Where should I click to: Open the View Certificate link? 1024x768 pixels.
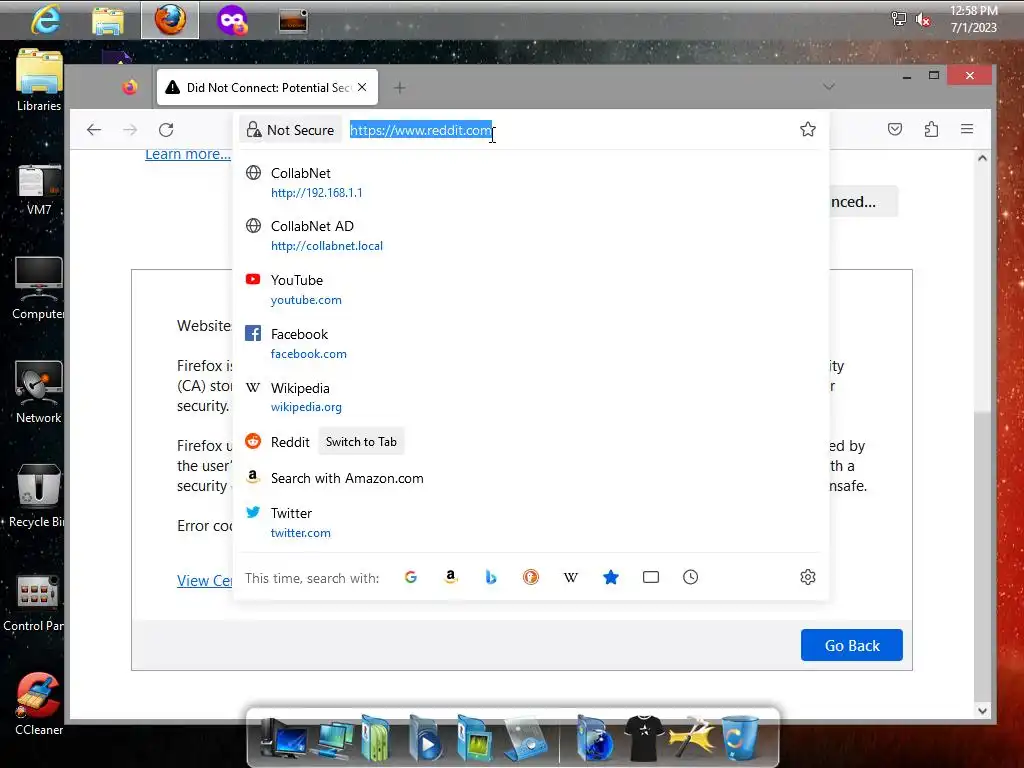[204, 581]
